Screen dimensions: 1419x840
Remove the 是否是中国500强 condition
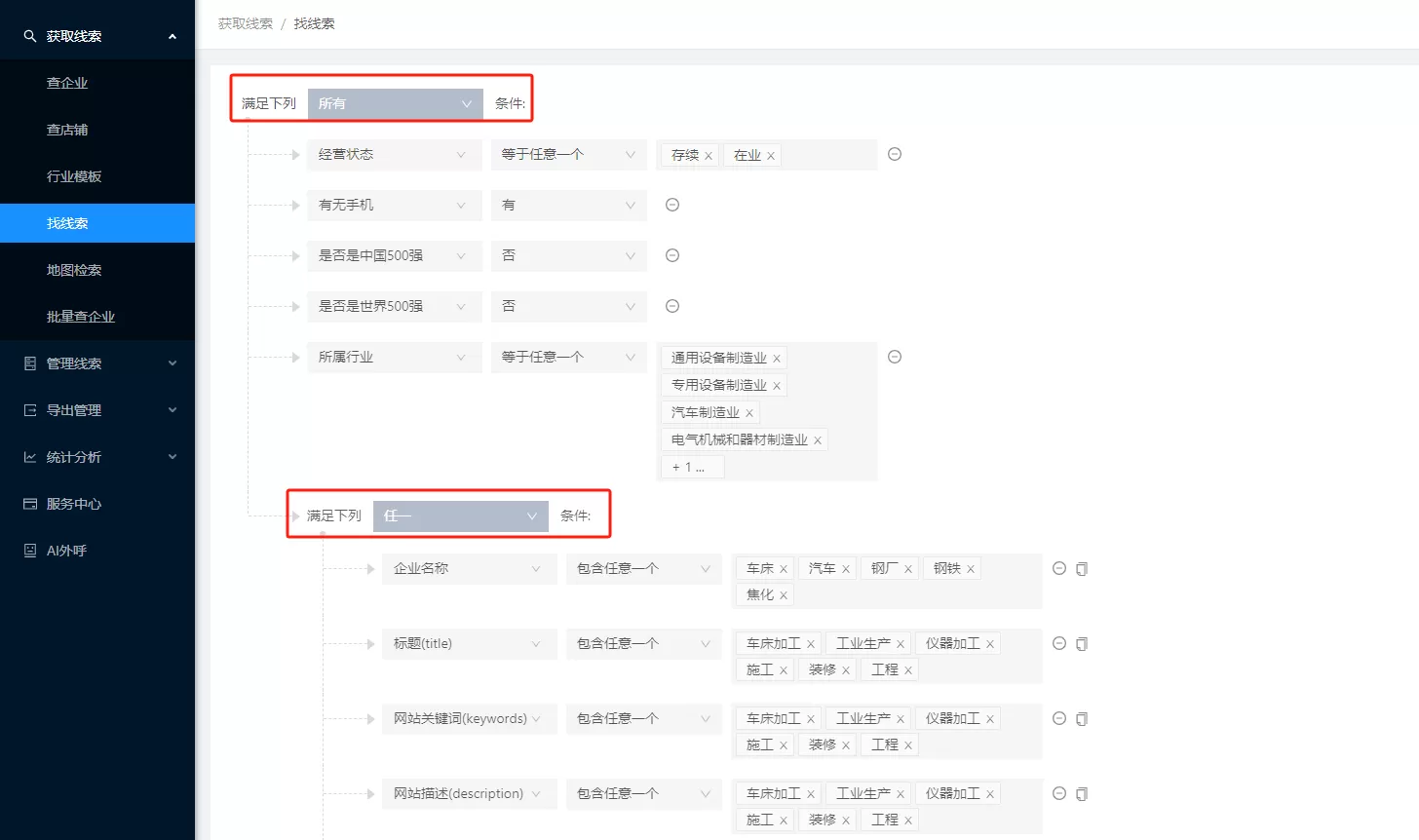point(672,255)
